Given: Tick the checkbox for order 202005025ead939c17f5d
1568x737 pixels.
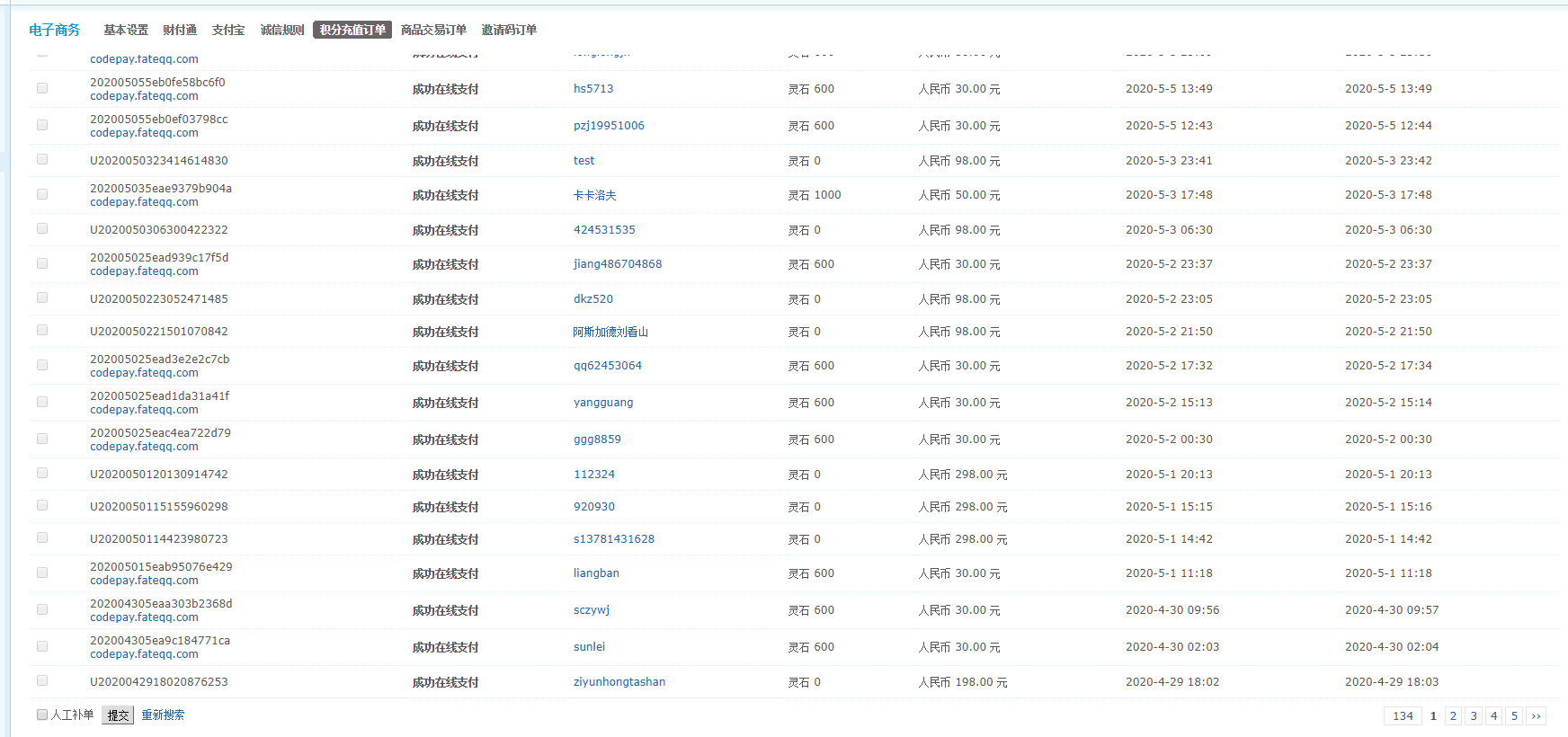Looking at the screenshot, I should [x=42, y=263].
